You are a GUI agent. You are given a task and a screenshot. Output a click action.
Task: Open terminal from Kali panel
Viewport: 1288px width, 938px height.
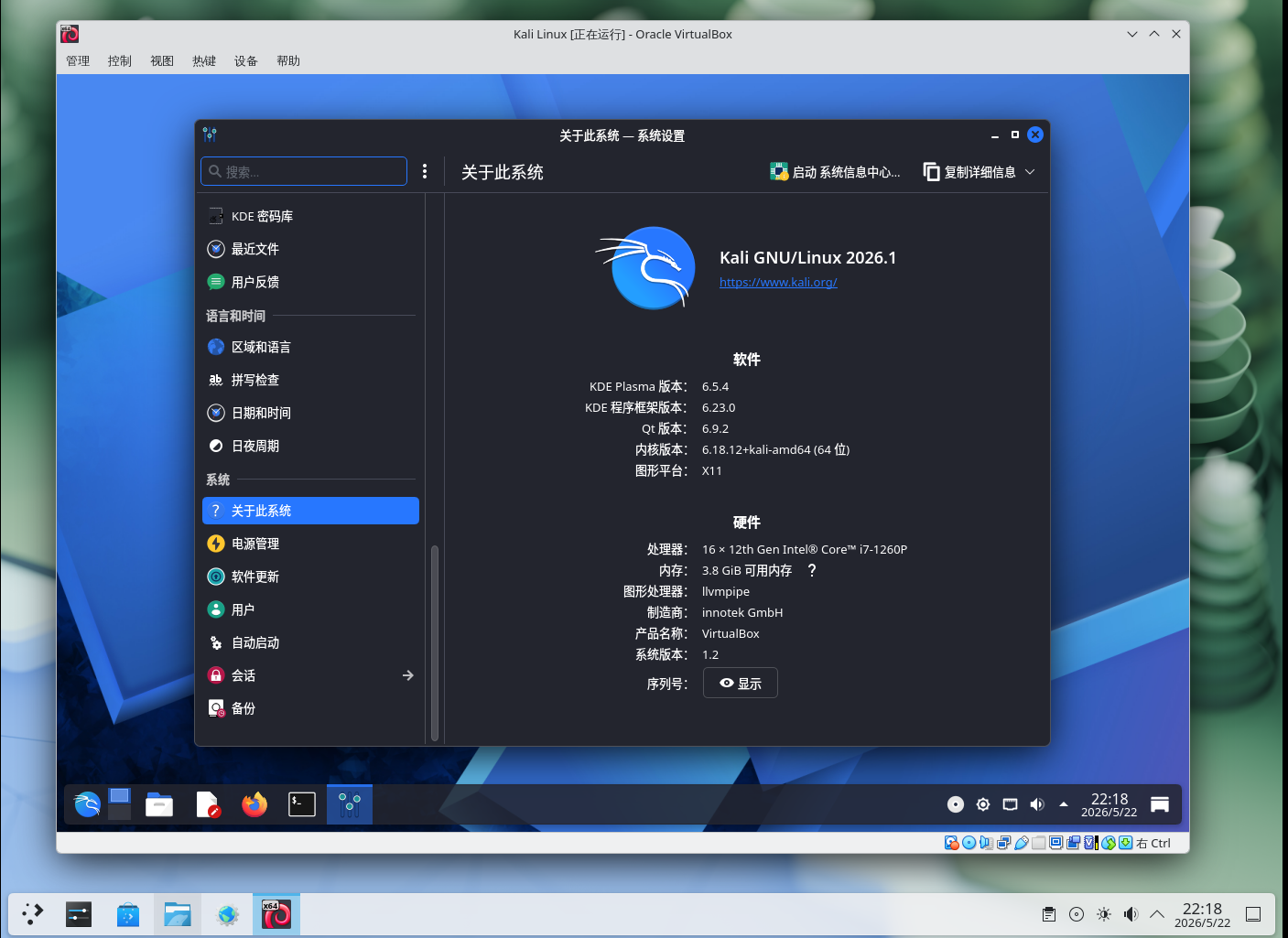pos(302,804)
